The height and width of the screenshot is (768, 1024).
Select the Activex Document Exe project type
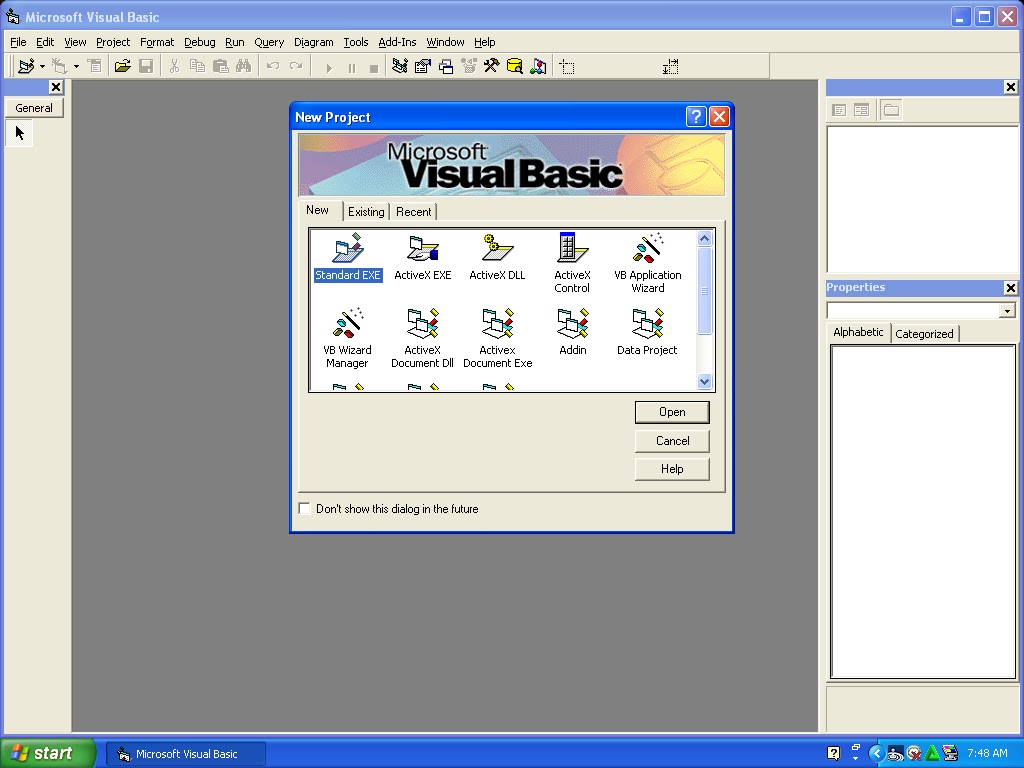[497, 338]
